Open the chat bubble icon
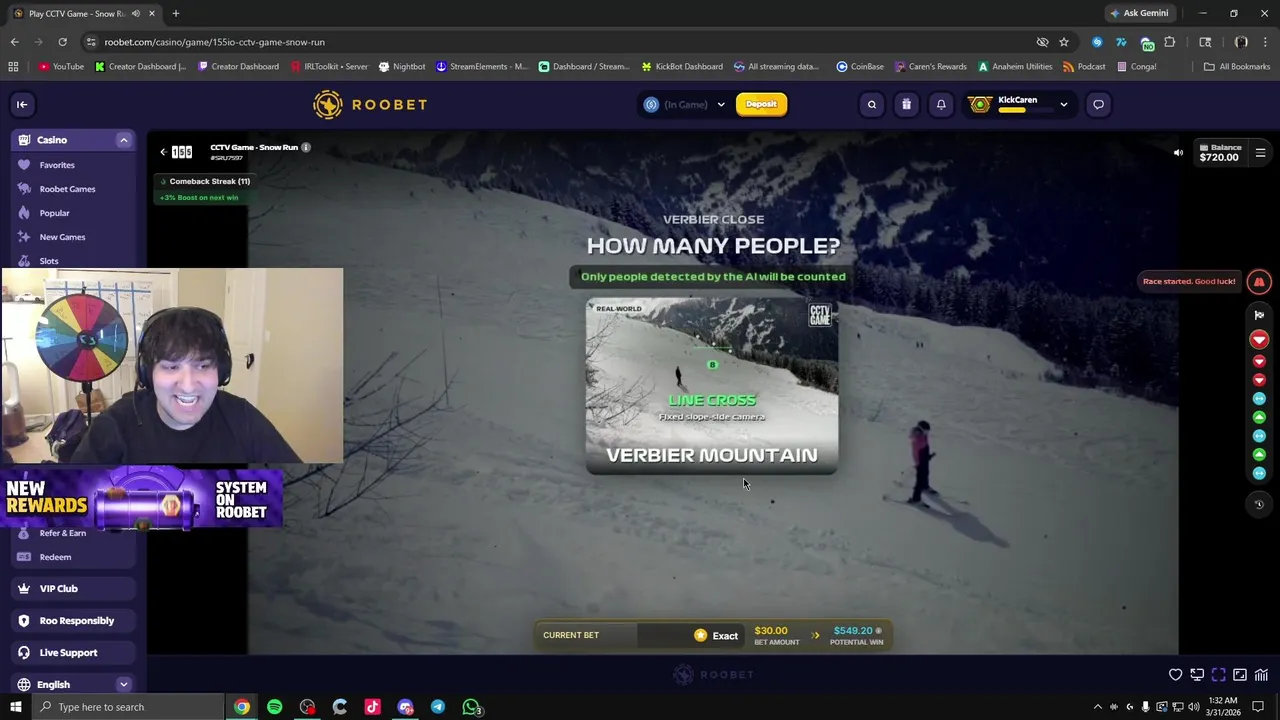The height and width of the screenshot is (720, 1280). 1098,104
